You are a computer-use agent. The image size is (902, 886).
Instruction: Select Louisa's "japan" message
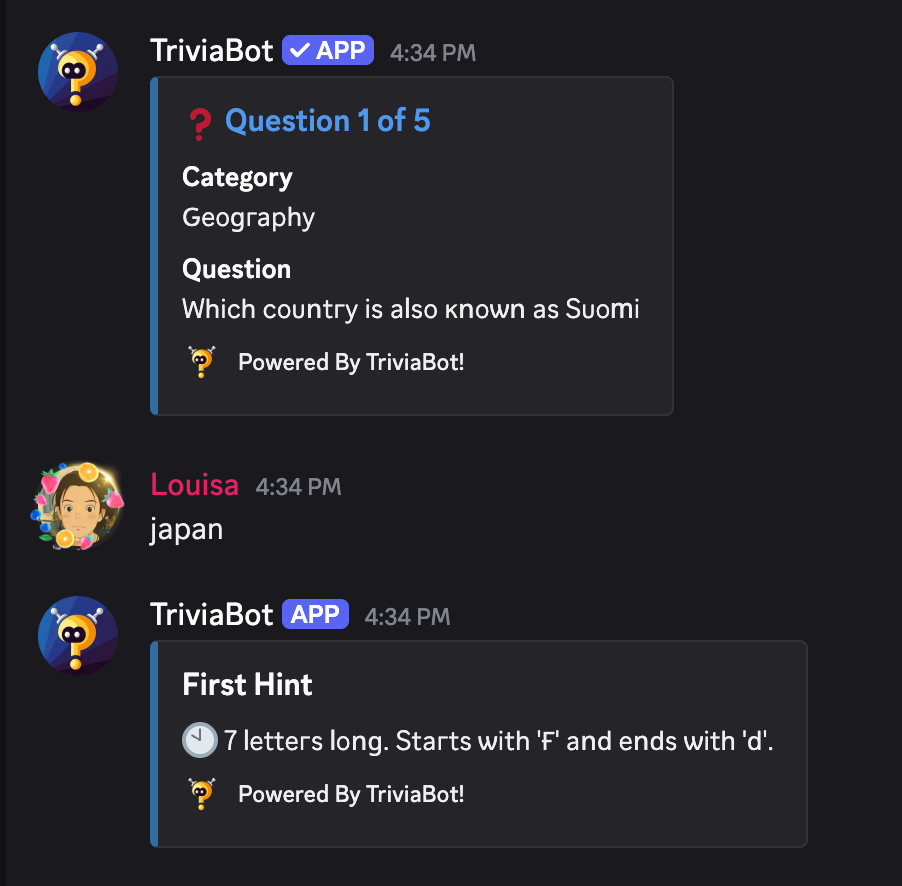coord(186,529)
